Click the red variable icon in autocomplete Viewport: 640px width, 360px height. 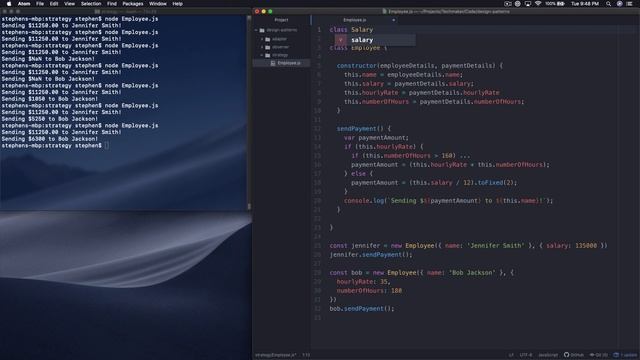341,40
